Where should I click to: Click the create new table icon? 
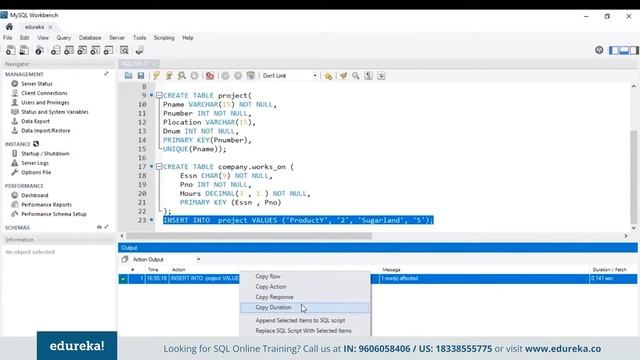point(69,50)
